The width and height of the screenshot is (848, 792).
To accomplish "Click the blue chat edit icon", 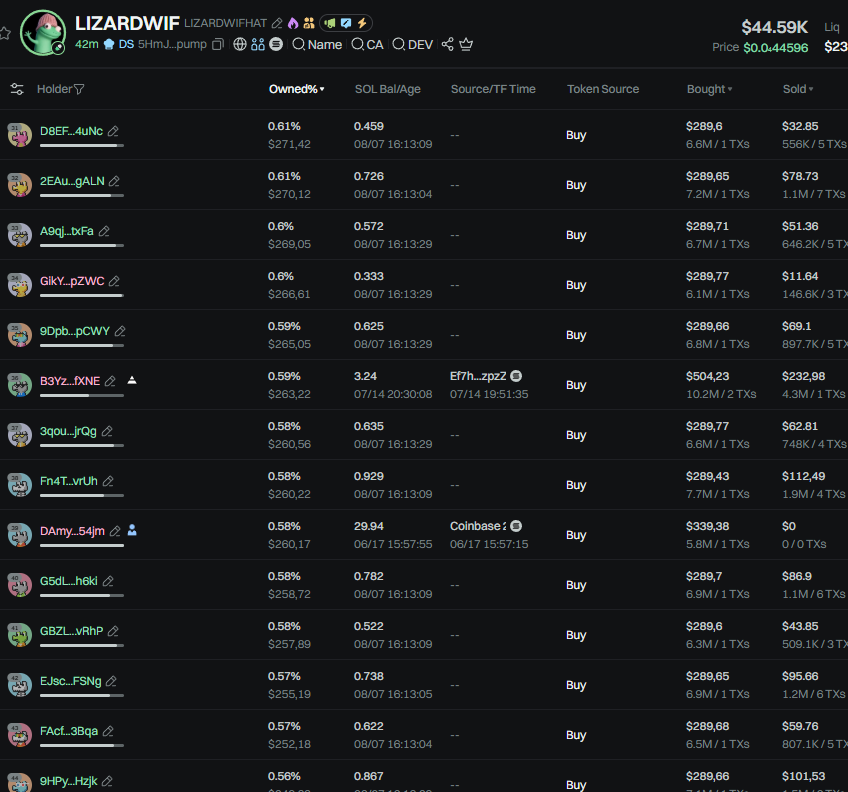I will (346, 23).
